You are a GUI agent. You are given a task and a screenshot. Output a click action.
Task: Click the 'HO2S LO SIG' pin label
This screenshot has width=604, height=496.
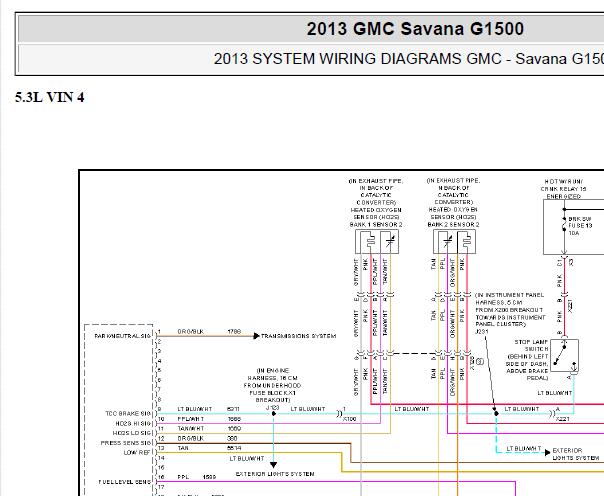pos(132,433)
